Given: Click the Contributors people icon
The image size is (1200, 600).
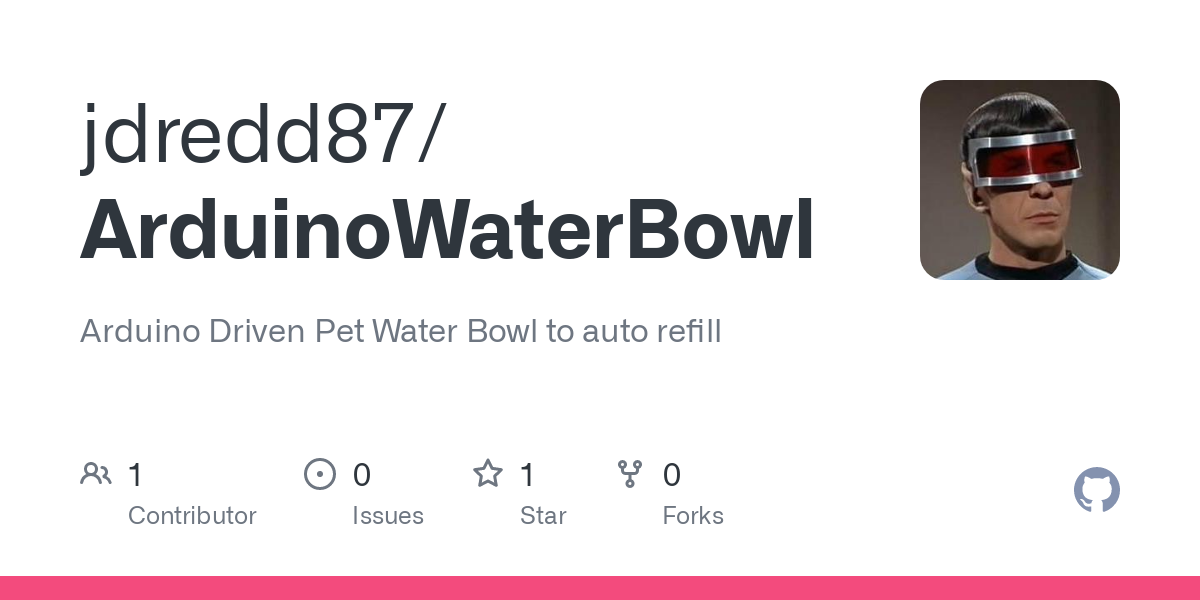Looking at the screenshot, I should click(x=96, y=474).
